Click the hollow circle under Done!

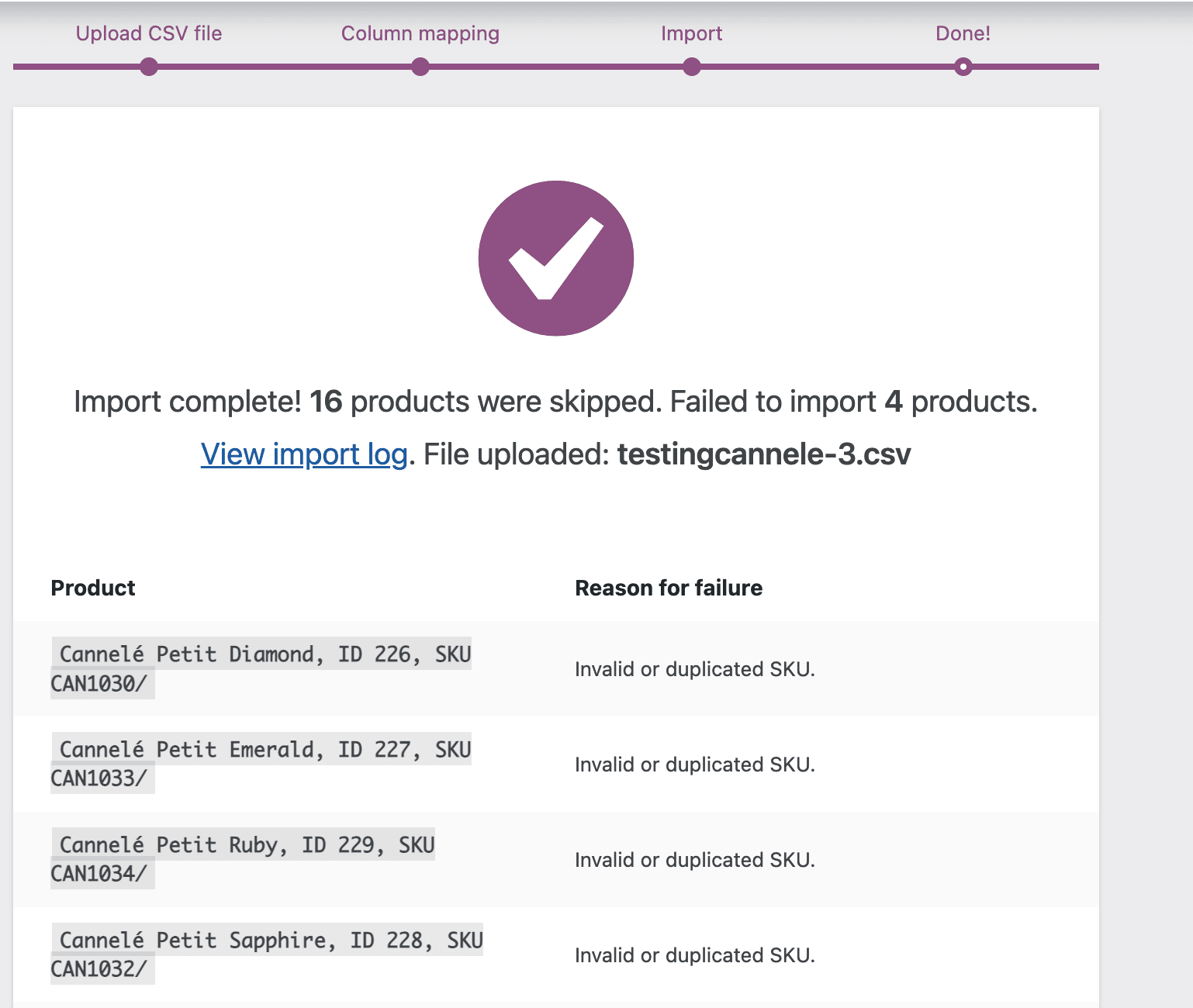coord(963,67)
